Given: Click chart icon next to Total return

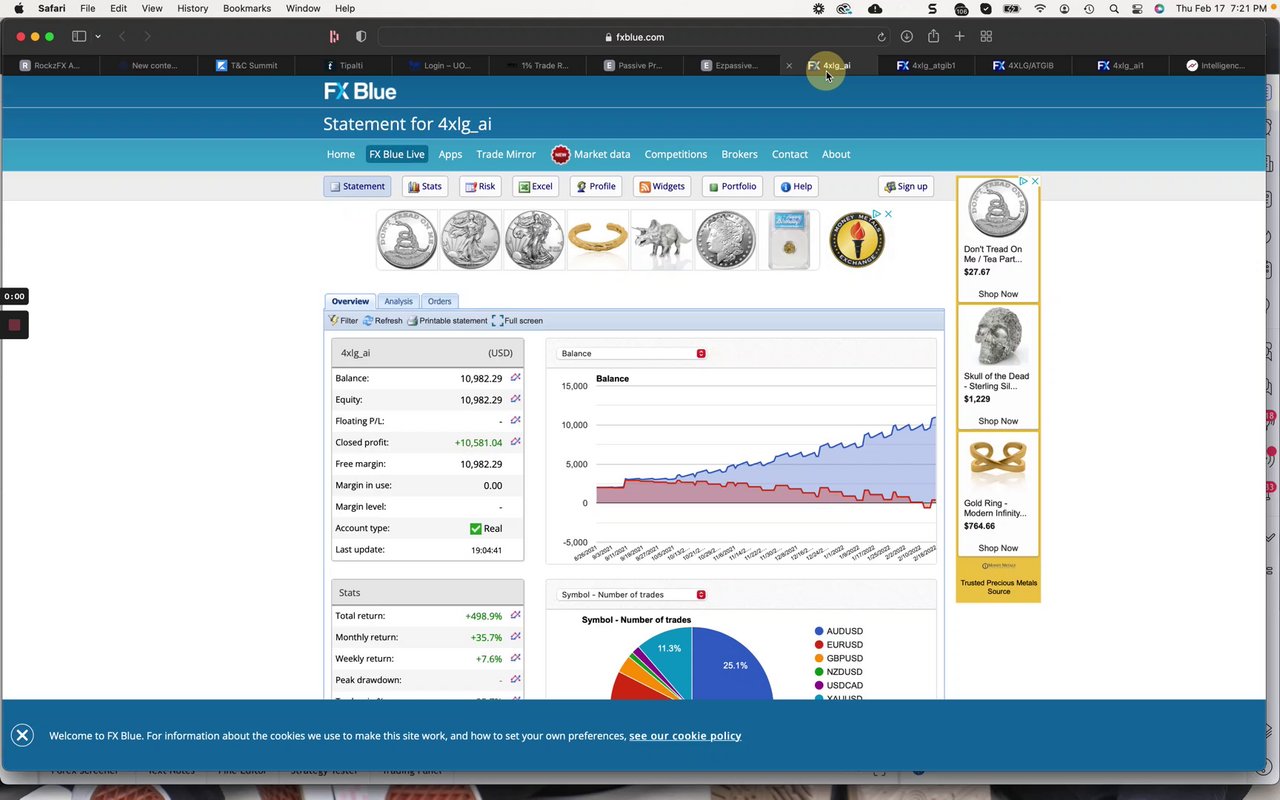Looking at the screenshot, I should click(x=515, y=615).
